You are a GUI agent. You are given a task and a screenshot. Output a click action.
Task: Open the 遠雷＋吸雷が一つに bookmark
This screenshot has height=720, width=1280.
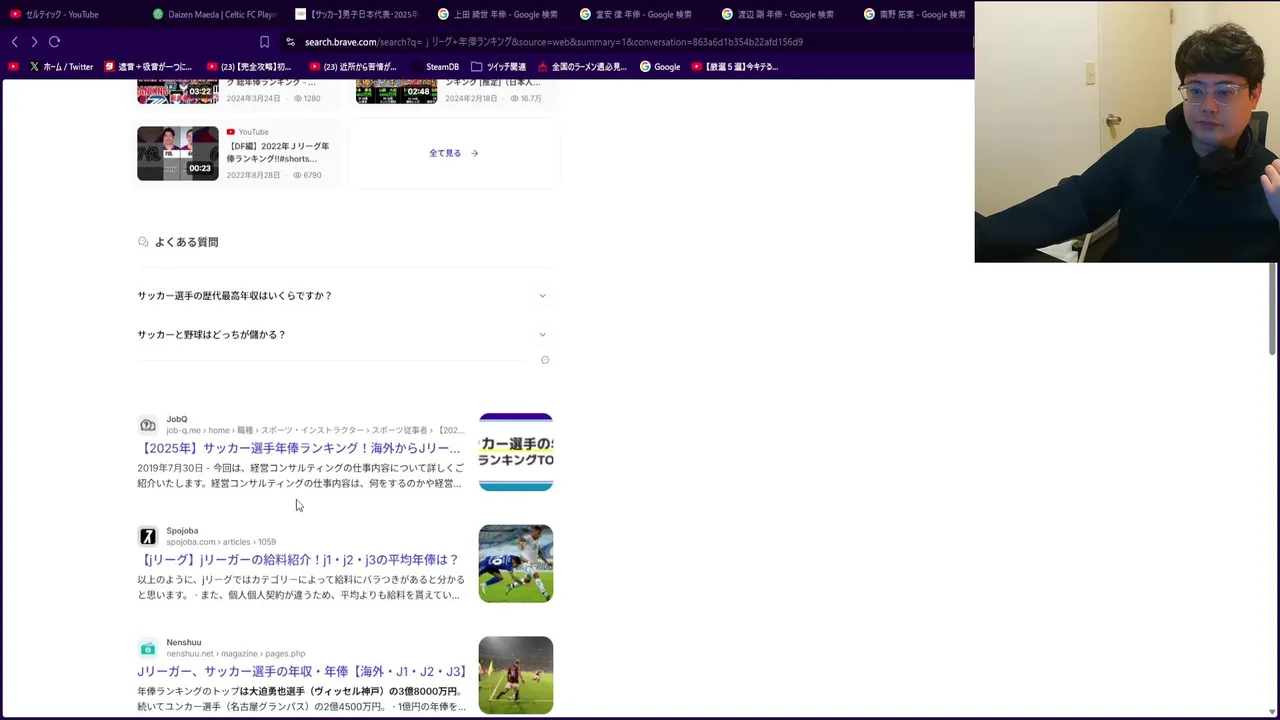point(148,67)
